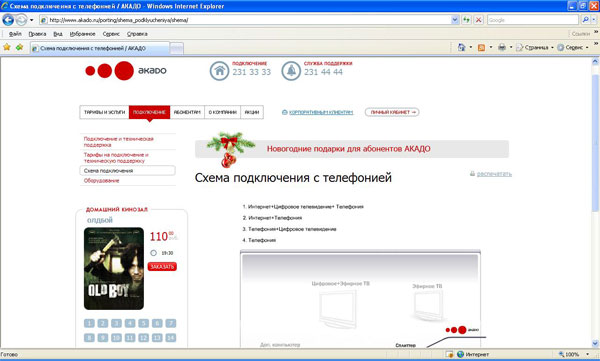Image resolution: width=600 pixels, height=361 pixels.
Task: Click the red Stop loading icon
Action: tap(478, 20)
